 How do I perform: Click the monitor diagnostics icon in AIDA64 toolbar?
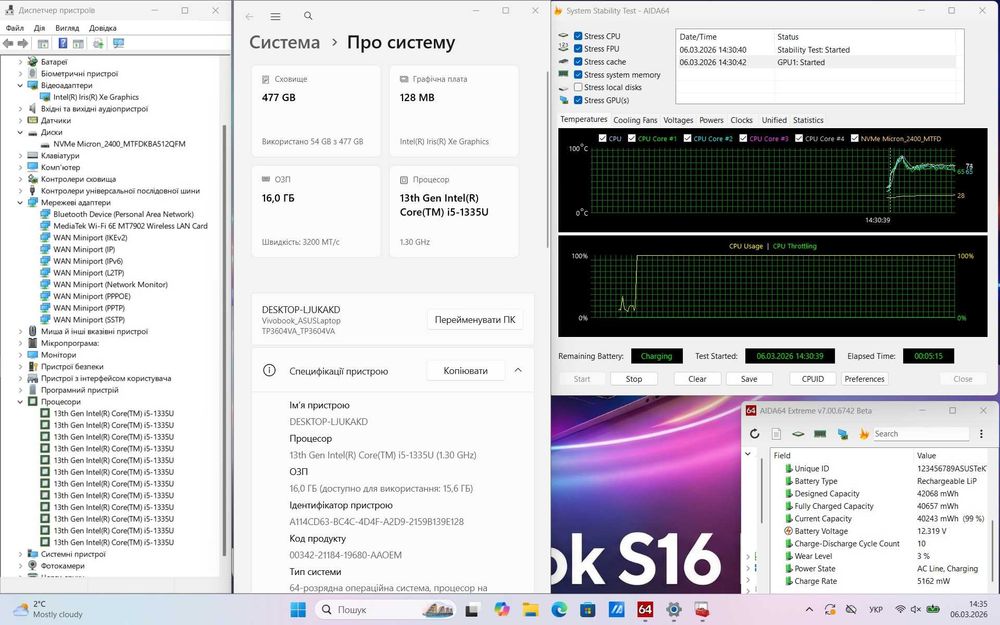(842, 434)
